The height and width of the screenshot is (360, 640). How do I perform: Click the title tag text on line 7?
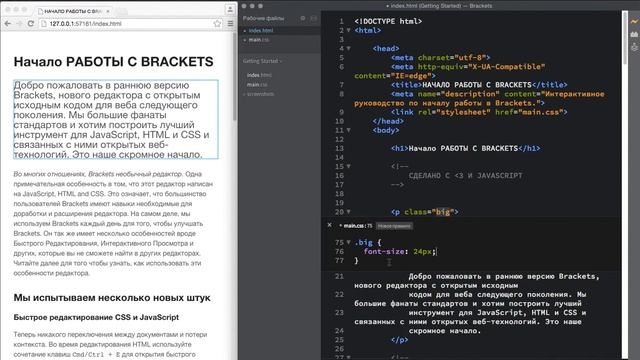[477, 85]
